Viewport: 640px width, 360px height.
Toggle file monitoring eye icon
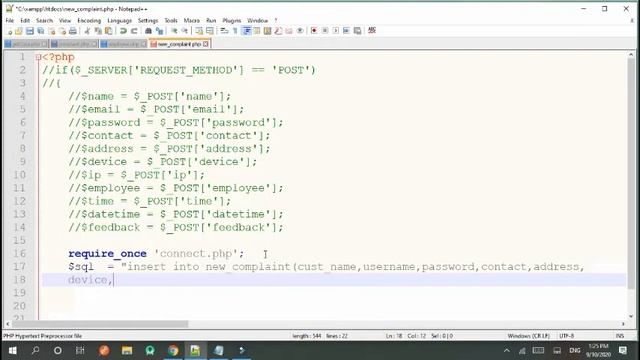point(300,31)
